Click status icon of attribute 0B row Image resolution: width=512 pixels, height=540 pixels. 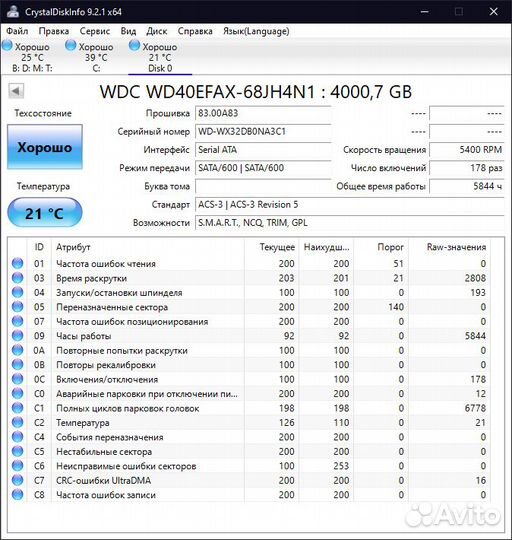[18, 365]
